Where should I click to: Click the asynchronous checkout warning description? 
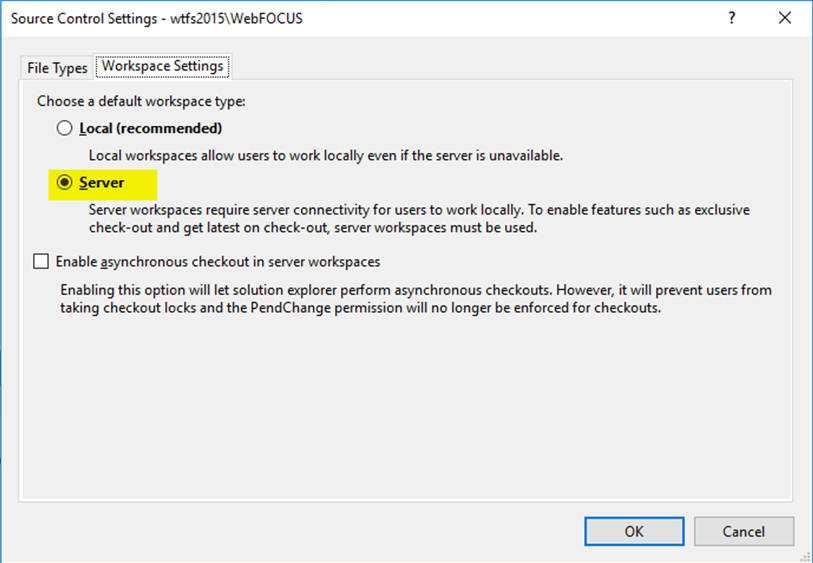(x=415, y=299)
